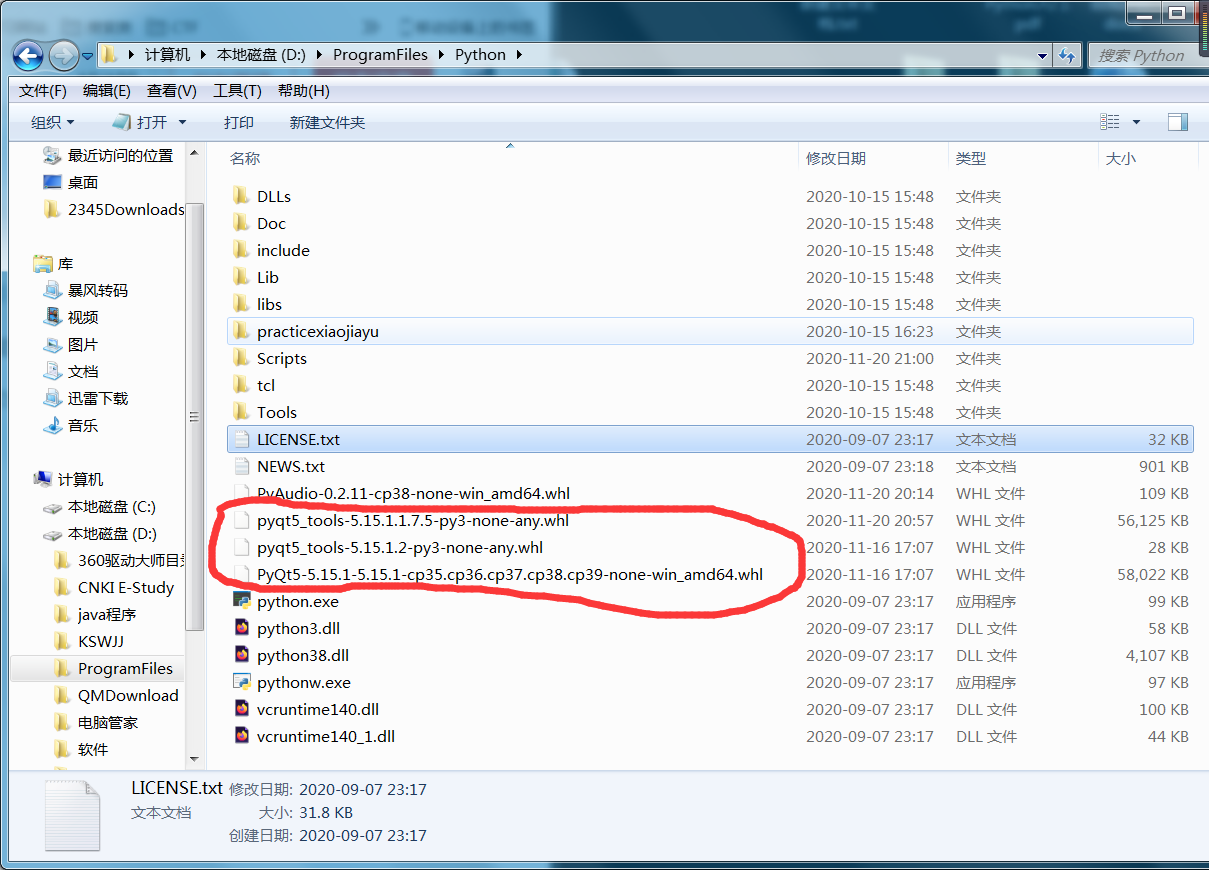Click the Back navigation arrow
This screenshot has height=870, width=1209.
[x=28, y=56]
